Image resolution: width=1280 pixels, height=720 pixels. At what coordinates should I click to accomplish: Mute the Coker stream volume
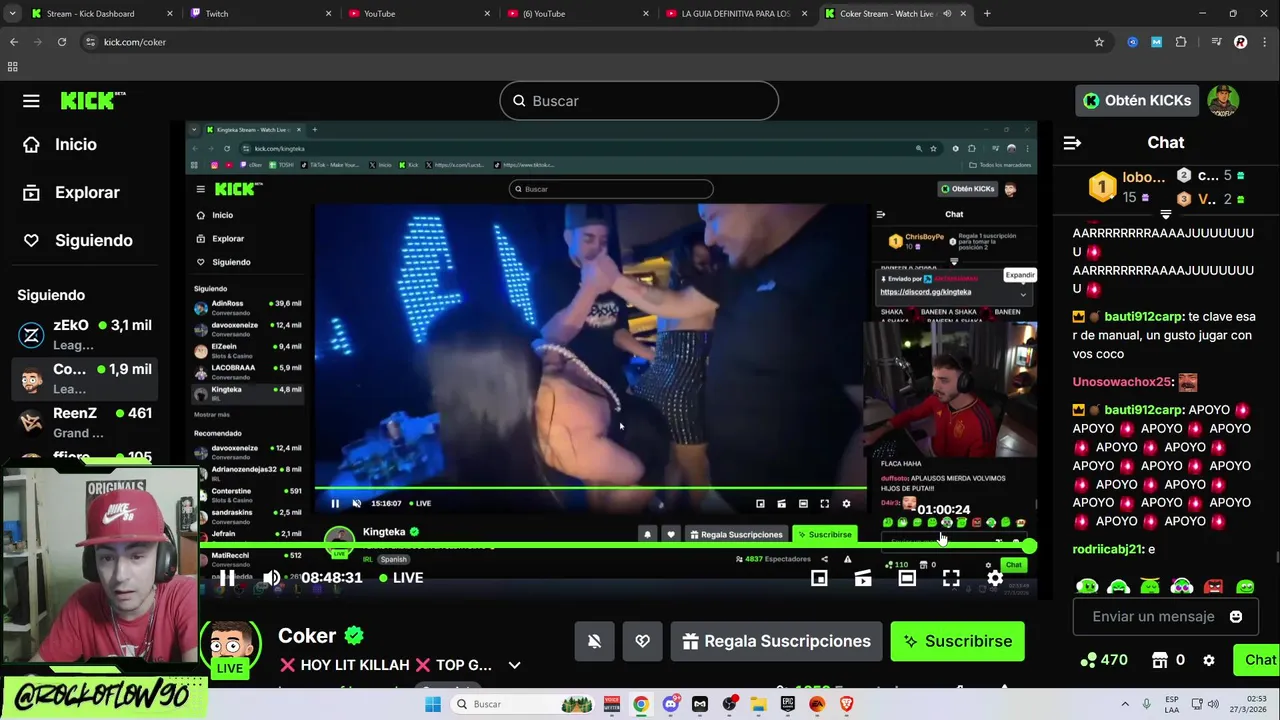[x=271, y=578]
